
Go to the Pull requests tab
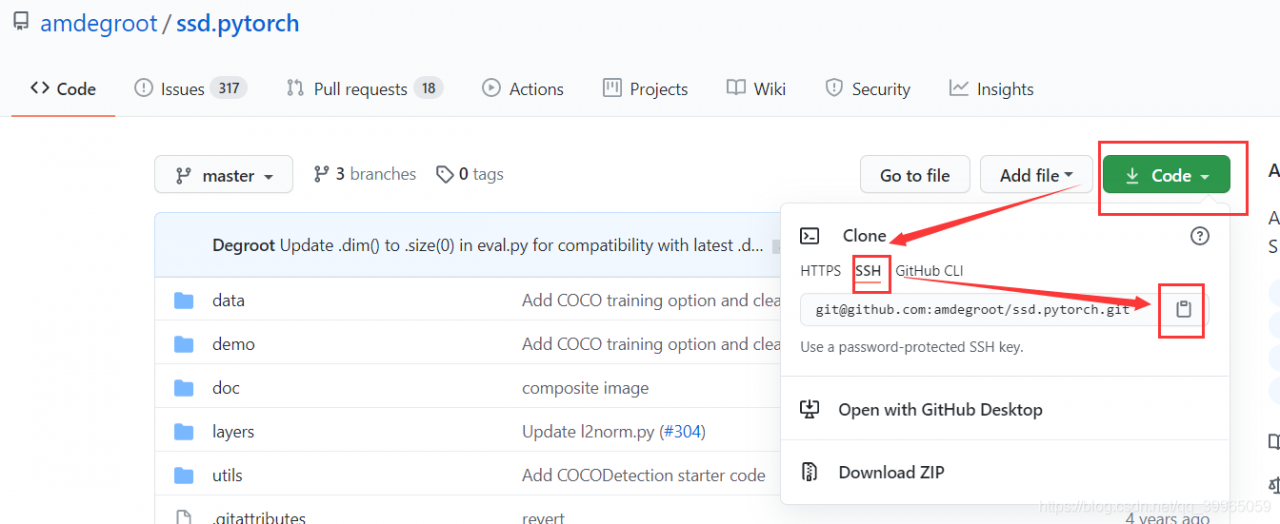tap(363, 88)
